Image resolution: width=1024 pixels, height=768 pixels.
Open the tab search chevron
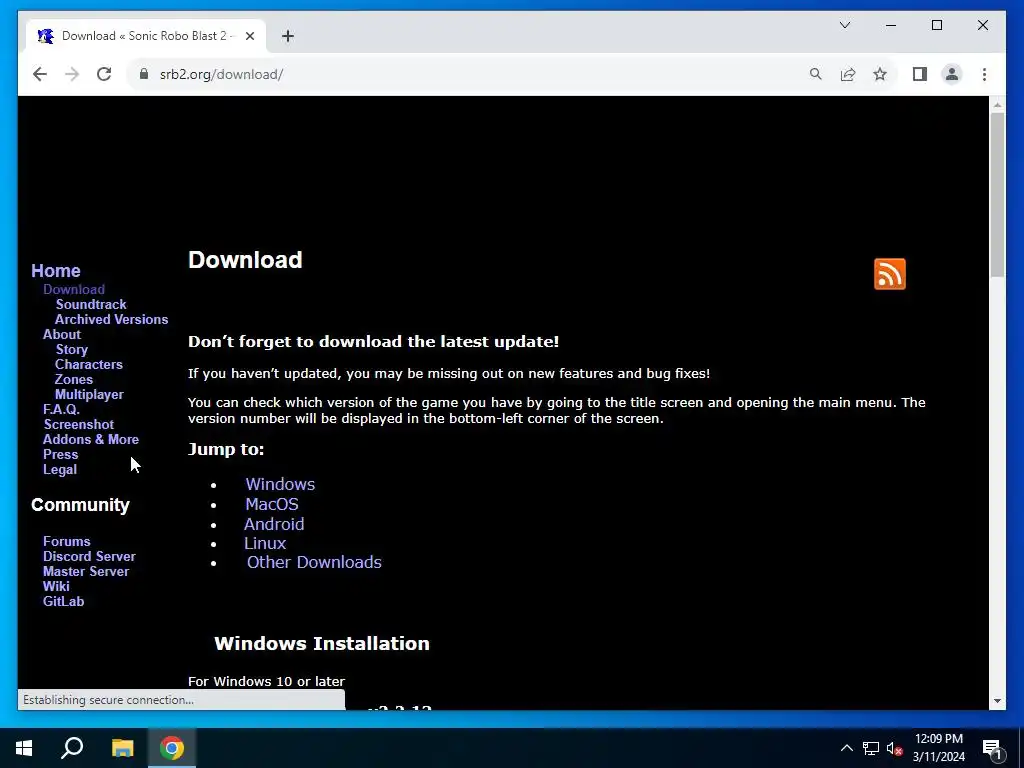tap(844, 25)
